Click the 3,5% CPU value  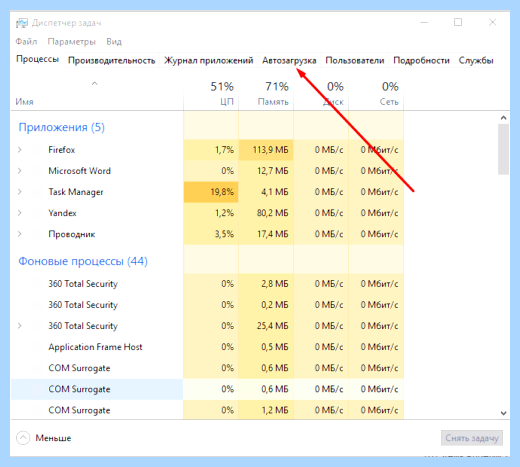pos(224,234)
